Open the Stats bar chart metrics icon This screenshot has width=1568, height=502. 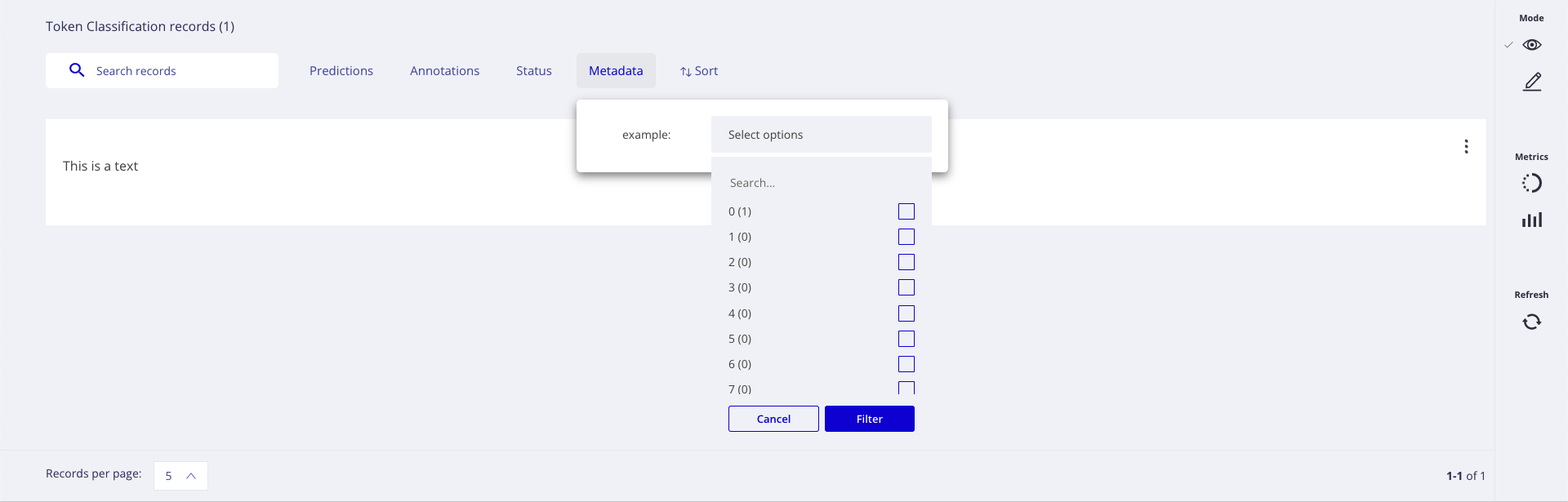1533,220
